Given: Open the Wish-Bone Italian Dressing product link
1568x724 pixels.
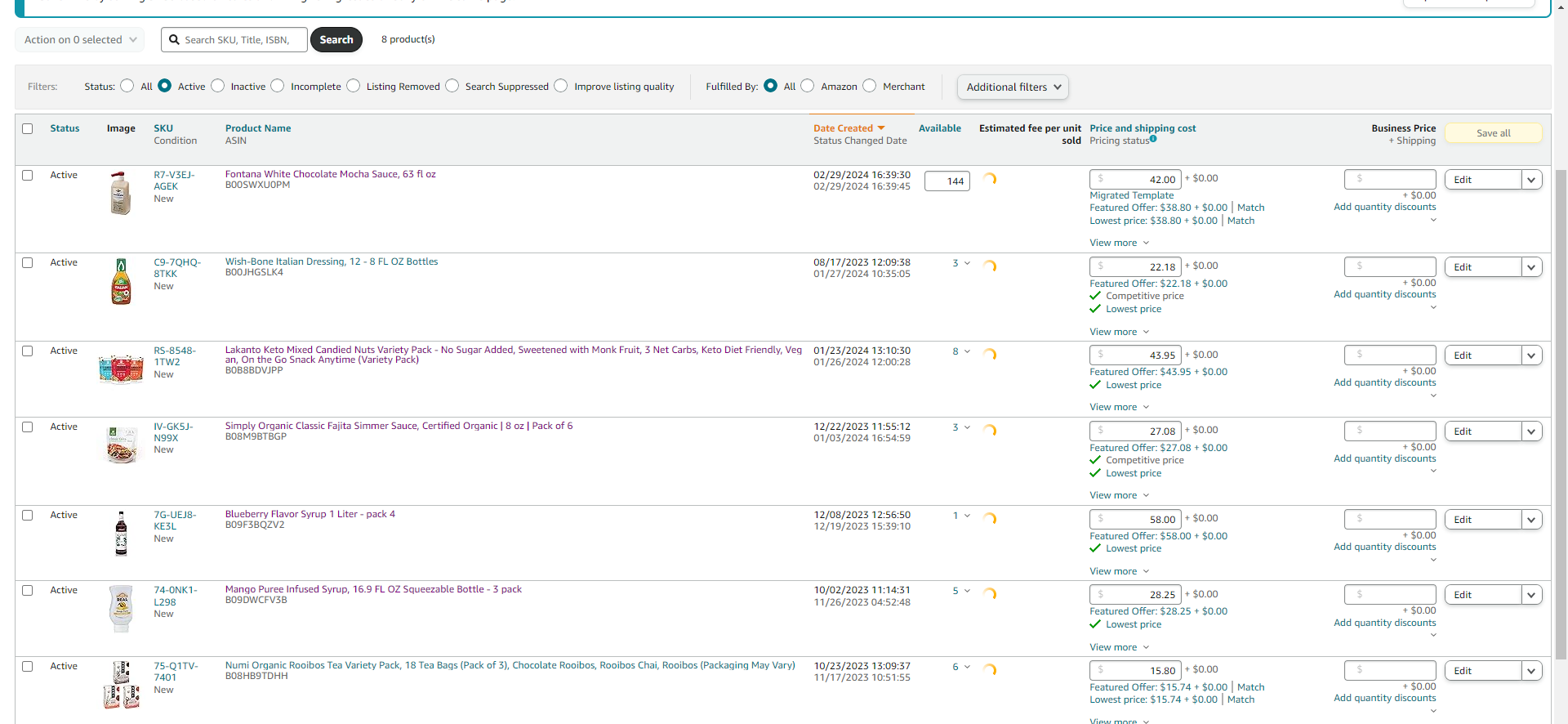Looking at the screenshot, I should tap(332, 261).
